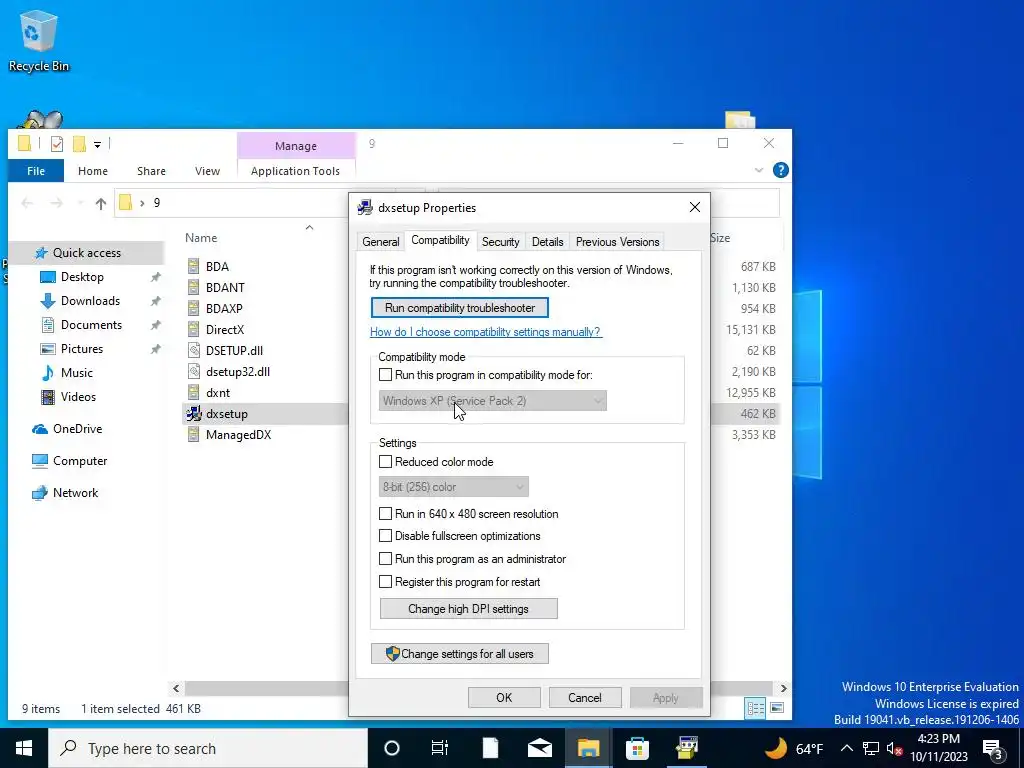The image size is (1024, 768).
Task: Click Run compatibility troubleshooter button
Action: tap(460, 308)
